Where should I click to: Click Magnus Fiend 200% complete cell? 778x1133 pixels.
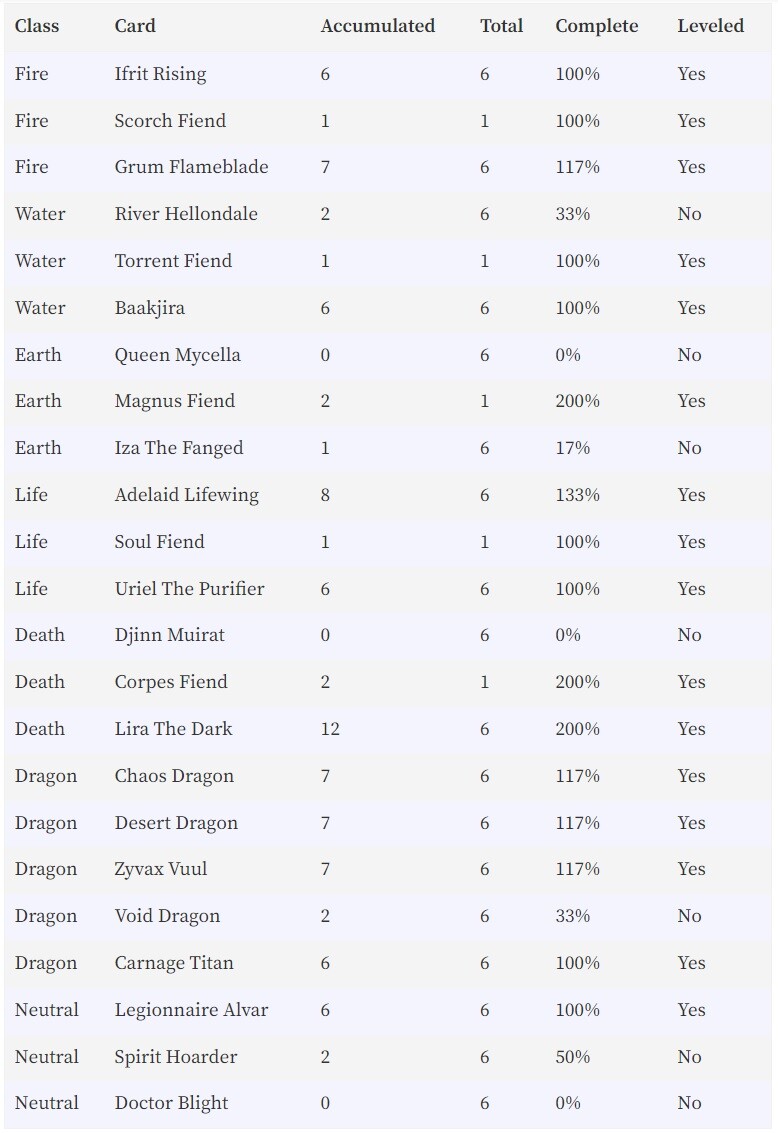577,401
